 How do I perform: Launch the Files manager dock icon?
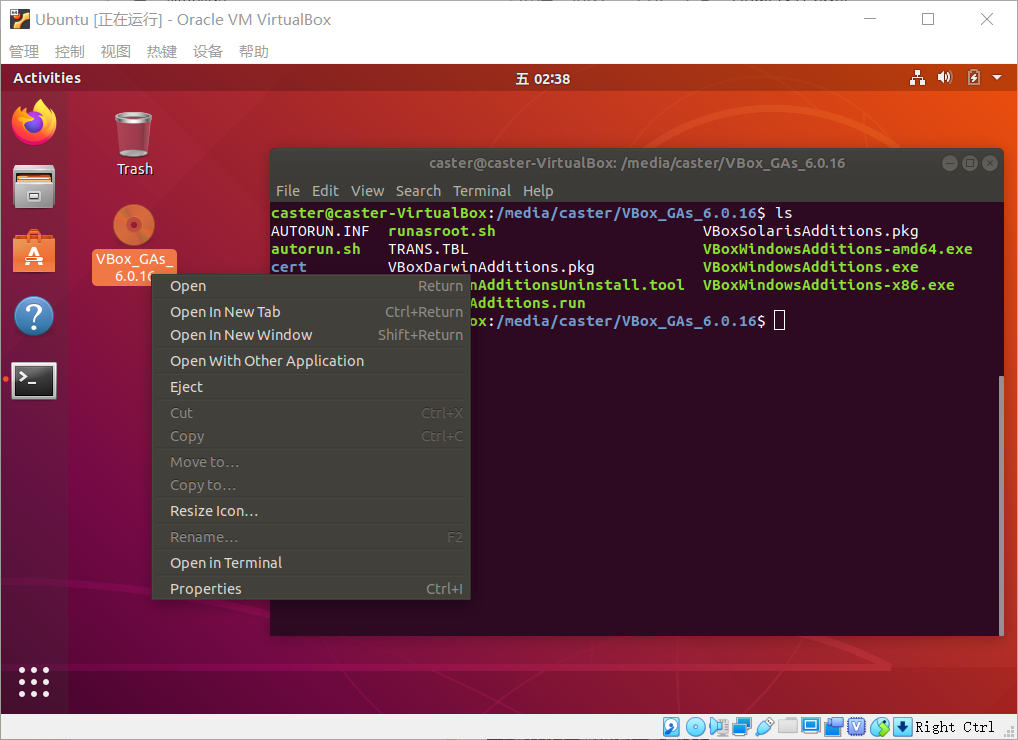34,187
